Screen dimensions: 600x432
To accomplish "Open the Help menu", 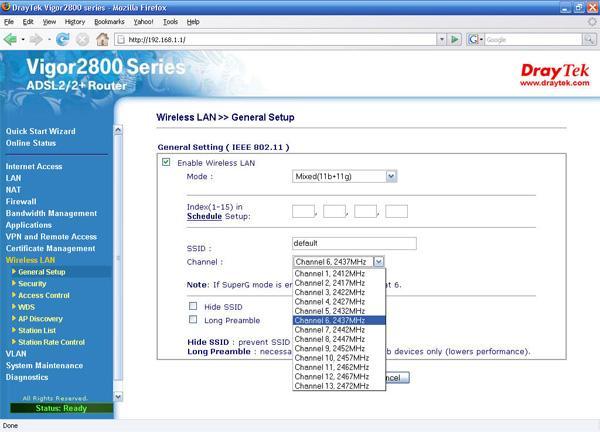I will pos(193,22).
